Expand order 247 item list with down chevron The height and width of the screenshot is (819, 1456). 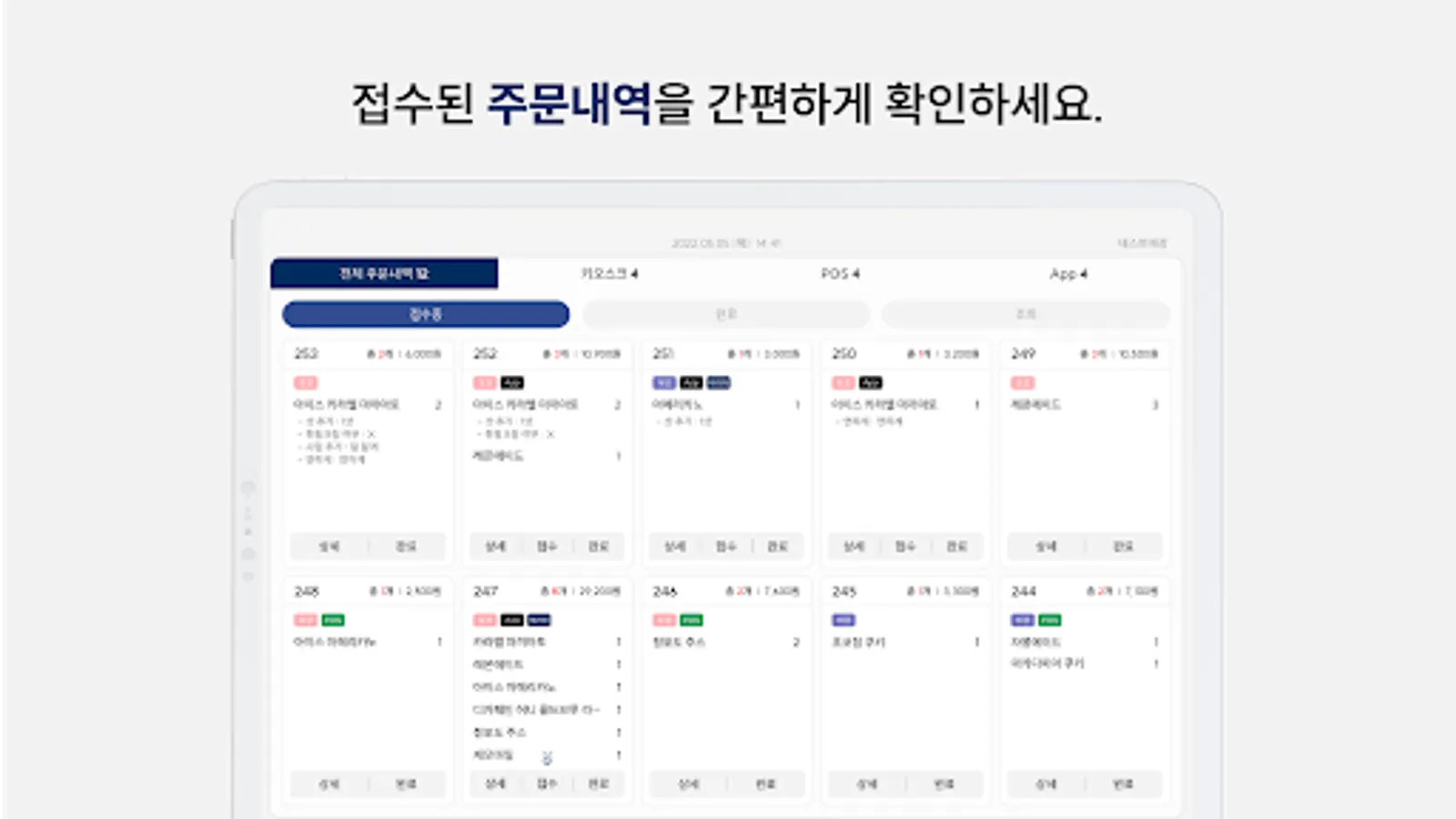[547, 757]
